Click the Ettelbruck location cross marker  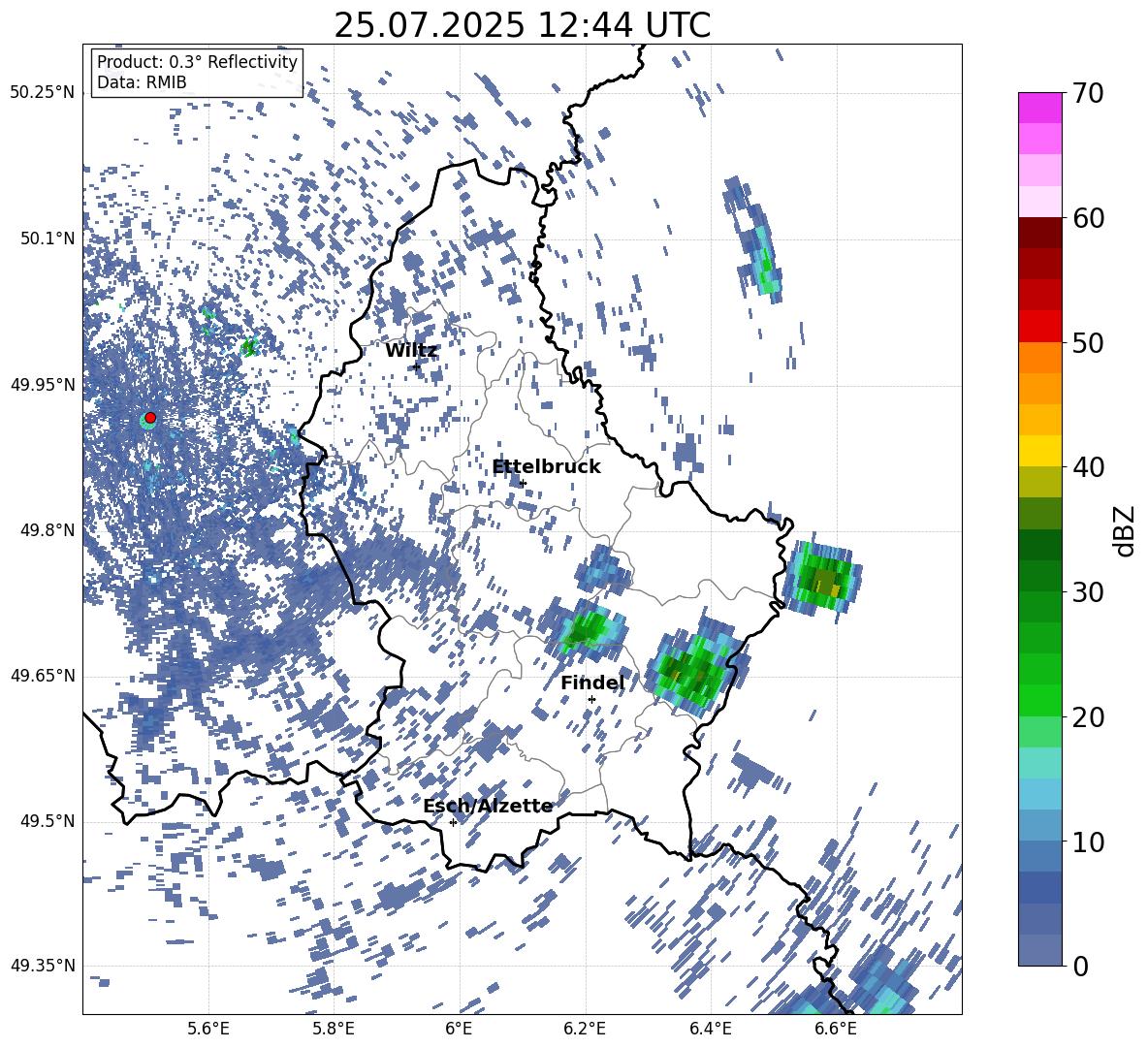[523, 483]
